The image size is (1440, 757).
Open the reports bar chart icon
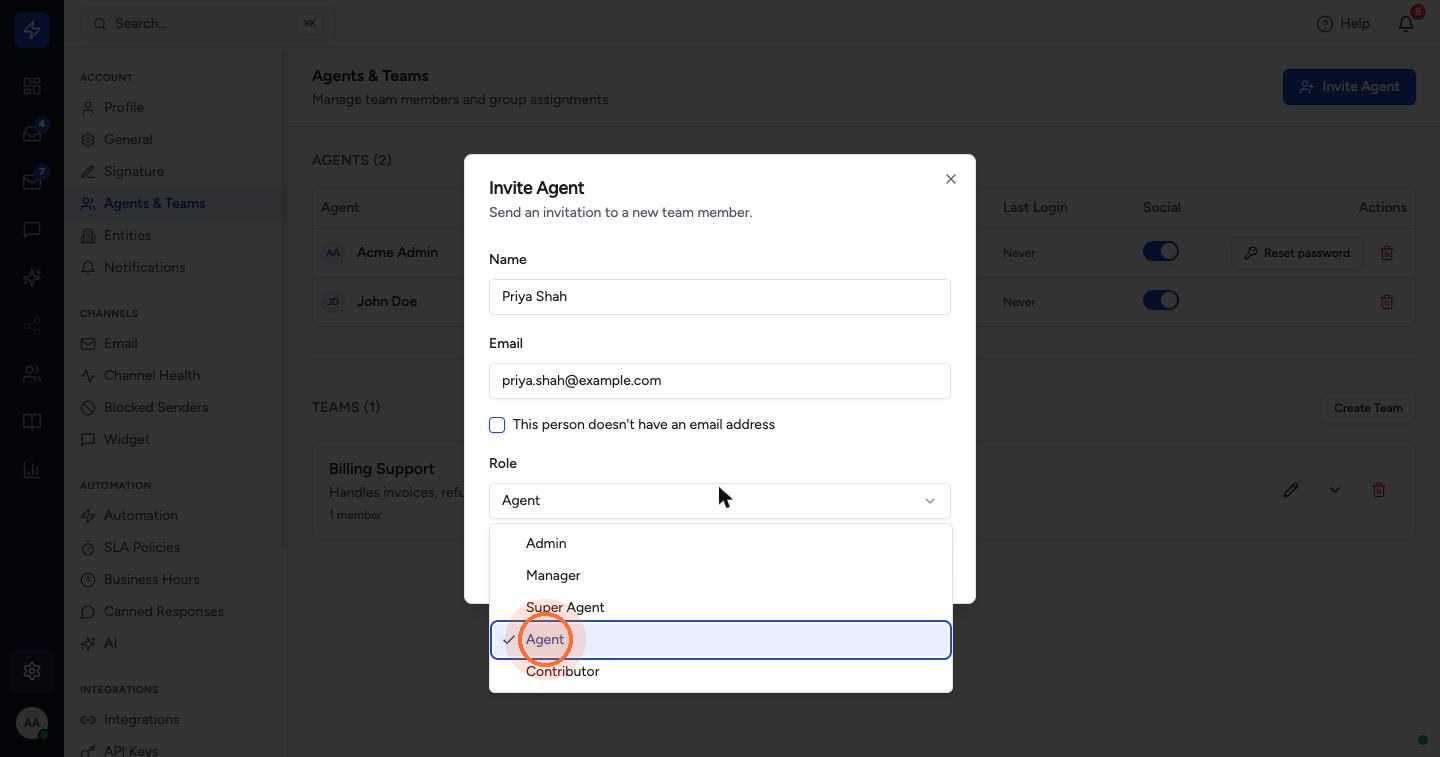[32, 470]
